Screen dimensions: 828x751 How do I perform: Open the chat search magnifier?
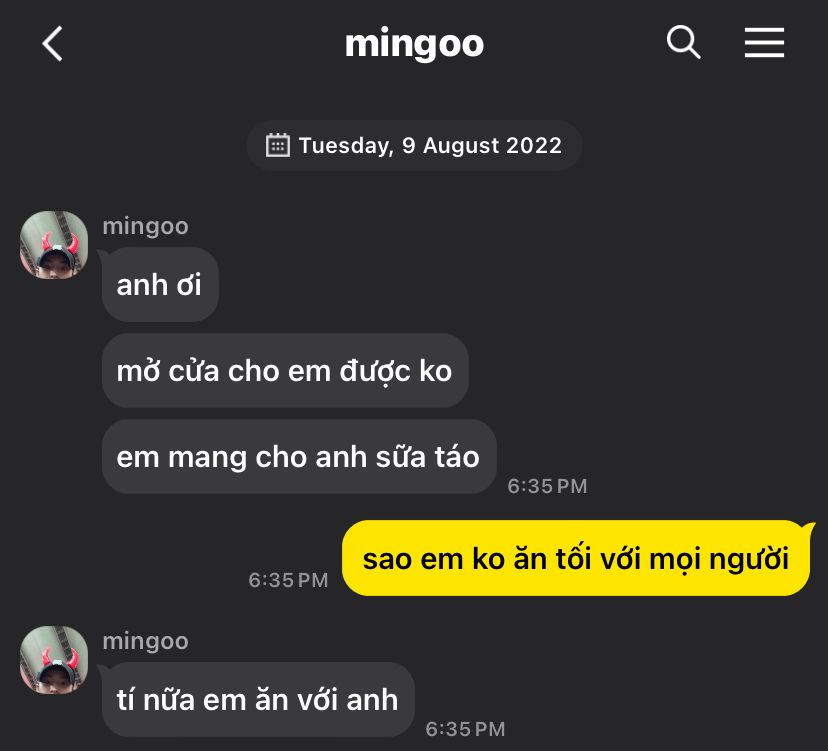pos(683,42)
